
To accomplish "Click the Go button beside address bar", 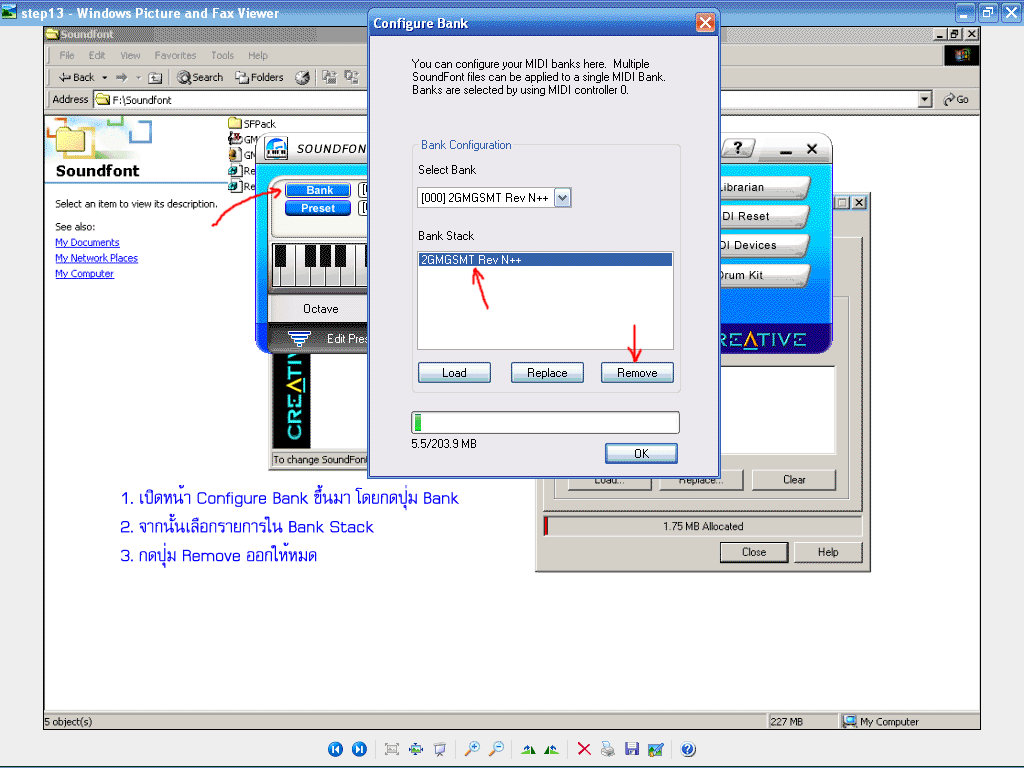I will (956, 99).
